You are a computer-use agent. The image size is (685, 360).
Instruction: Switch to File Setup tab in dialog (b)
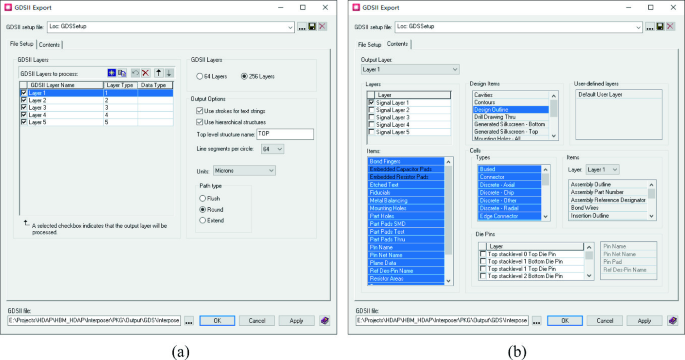tap(370, 45)
